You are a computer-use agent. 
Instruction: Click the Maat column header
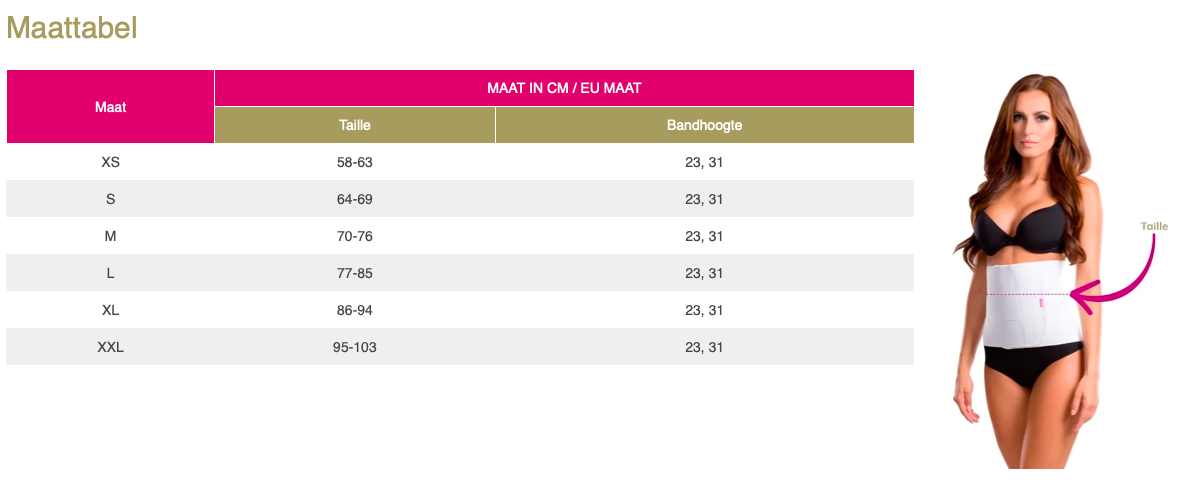(x=110, y=107)
